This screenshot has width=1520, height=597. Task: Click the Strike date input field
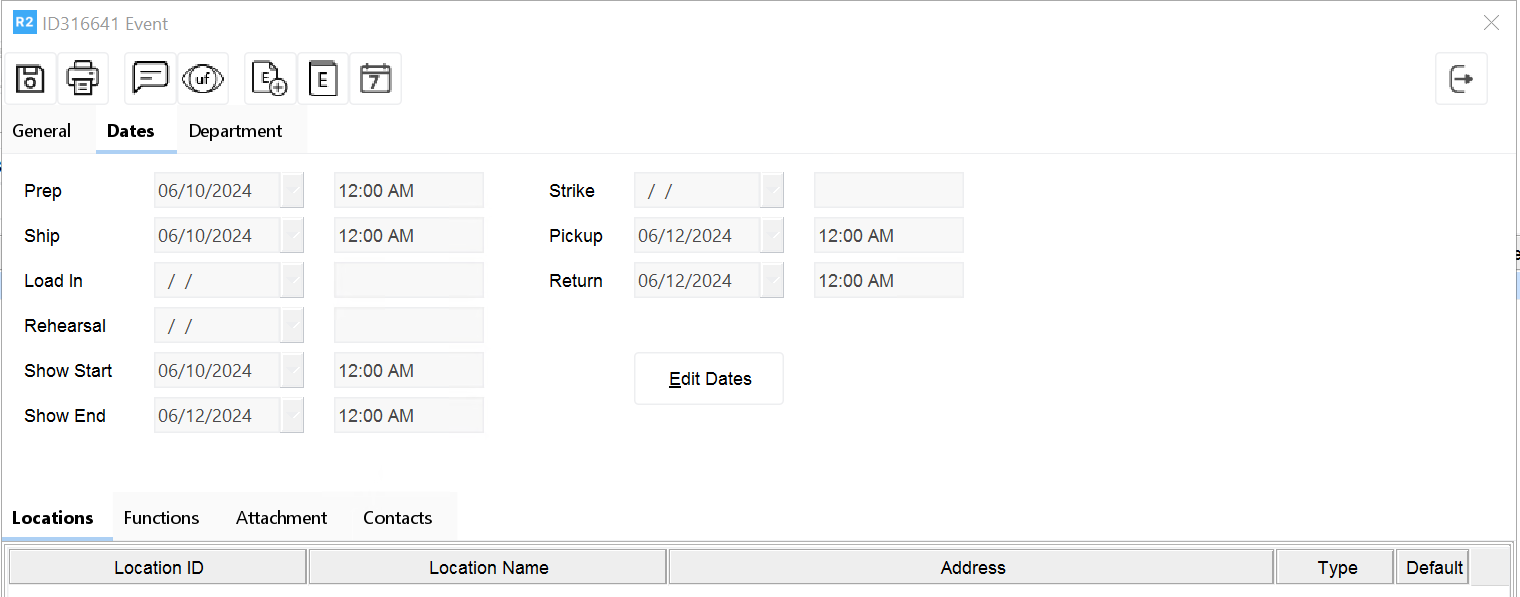coord(697,190)
